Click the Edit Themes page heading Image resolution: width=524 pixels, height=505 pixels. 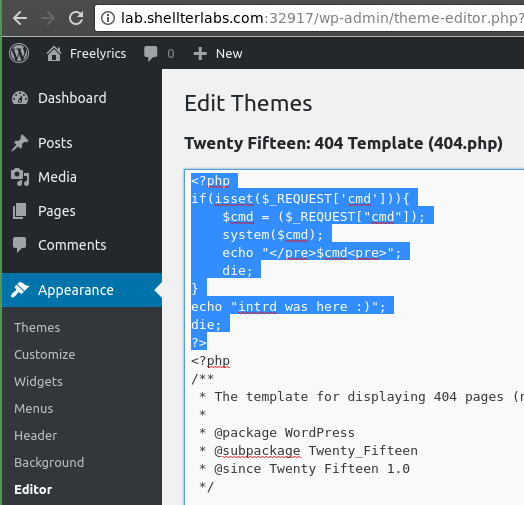[x=248, y=103]
